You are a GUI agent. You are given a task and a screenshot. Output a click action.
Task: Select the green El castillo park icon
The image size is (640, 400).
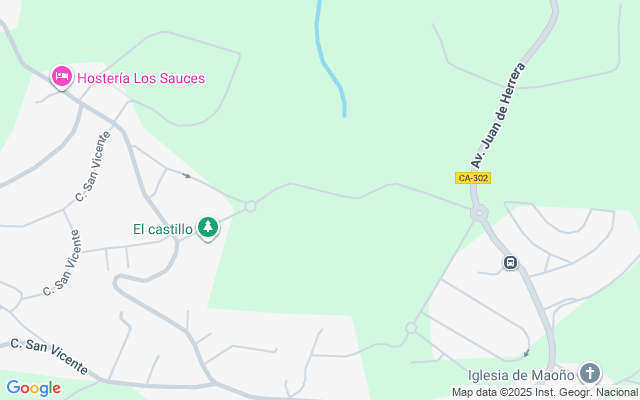[x=208, y=228]
